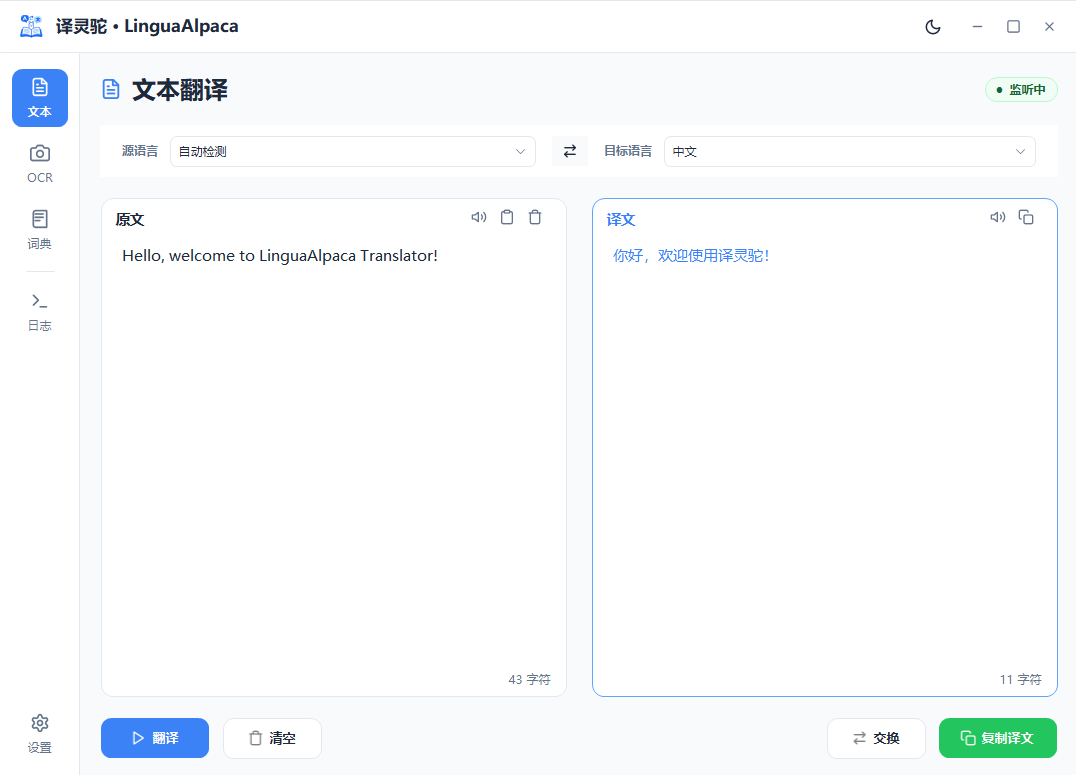Screen dimensions: 1076x775
Task: Swap languages with the arrows icon
Action: click(570, 152)
